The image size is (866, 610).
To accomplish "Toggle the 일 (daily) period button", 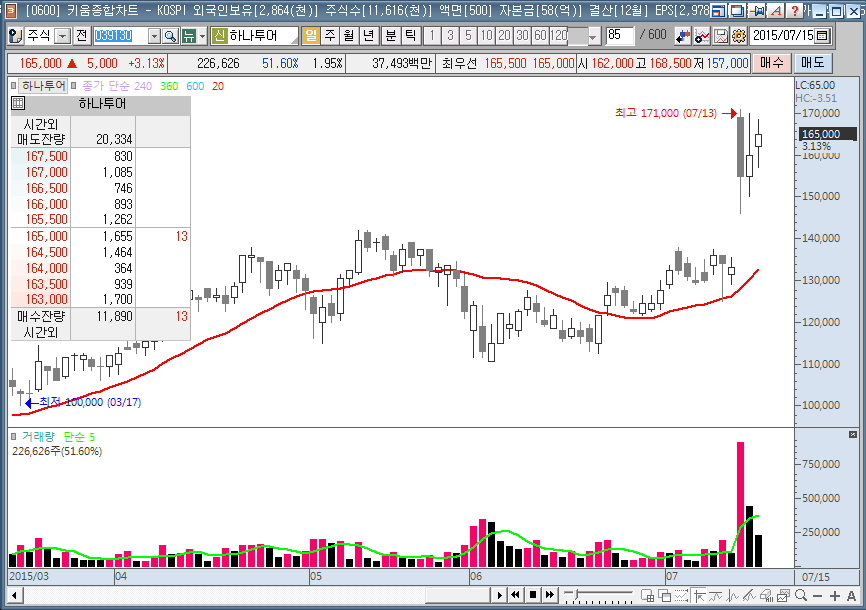I will [310, 36].
